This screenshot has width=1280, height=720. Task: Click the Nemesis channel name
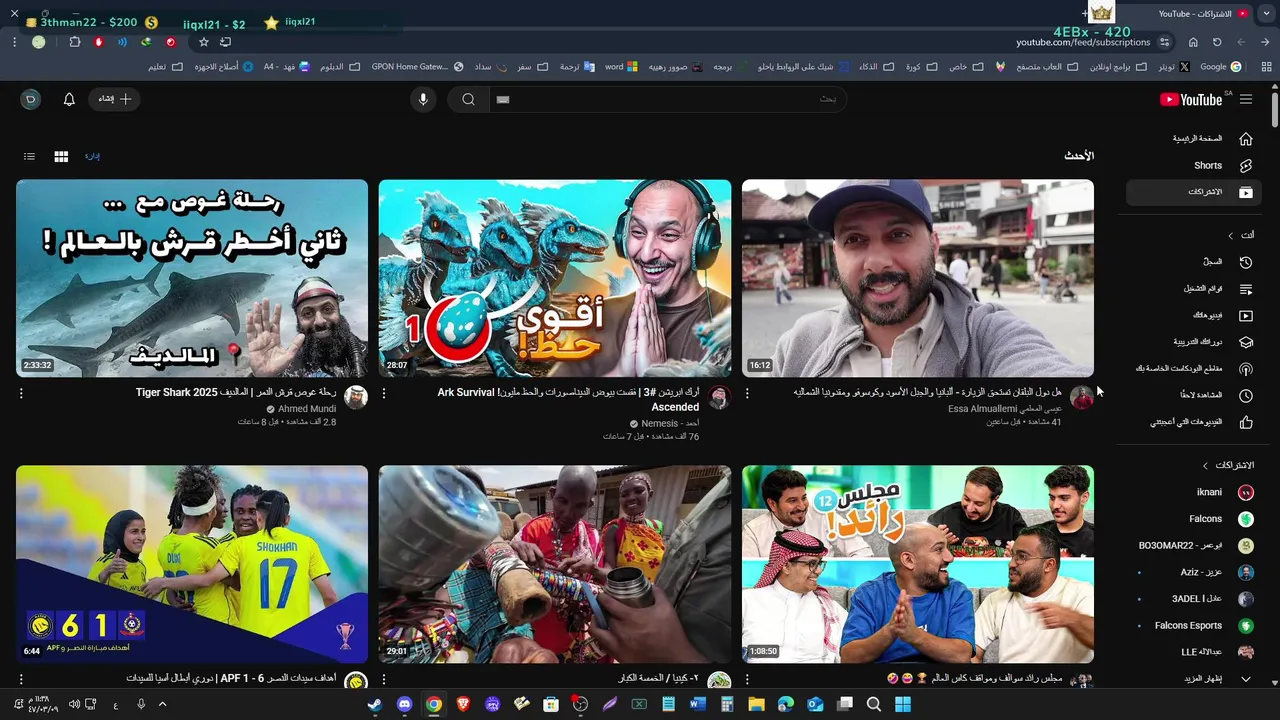click(671, 424)
